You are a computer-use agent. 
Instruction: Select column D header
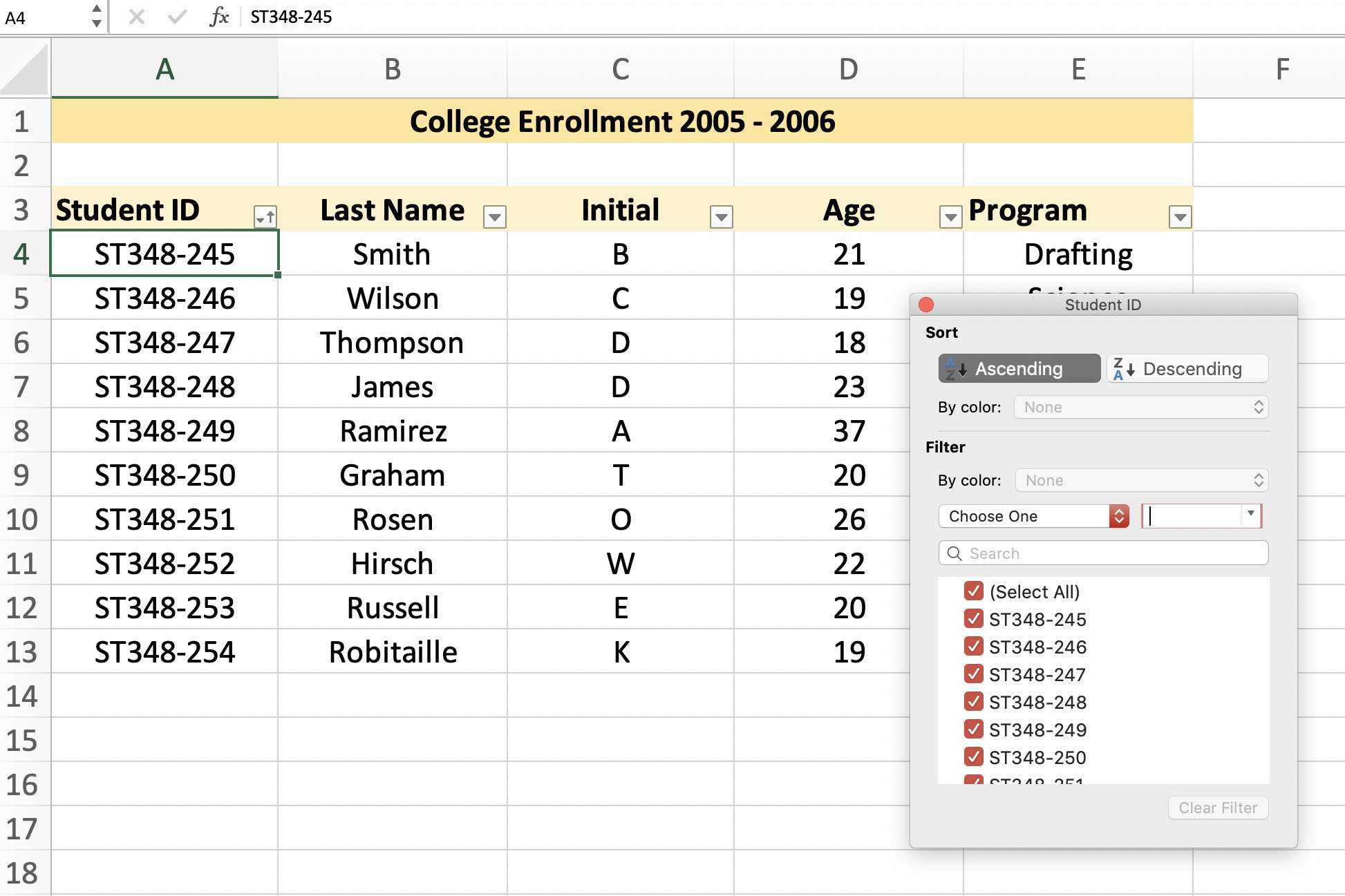point(849,68)
